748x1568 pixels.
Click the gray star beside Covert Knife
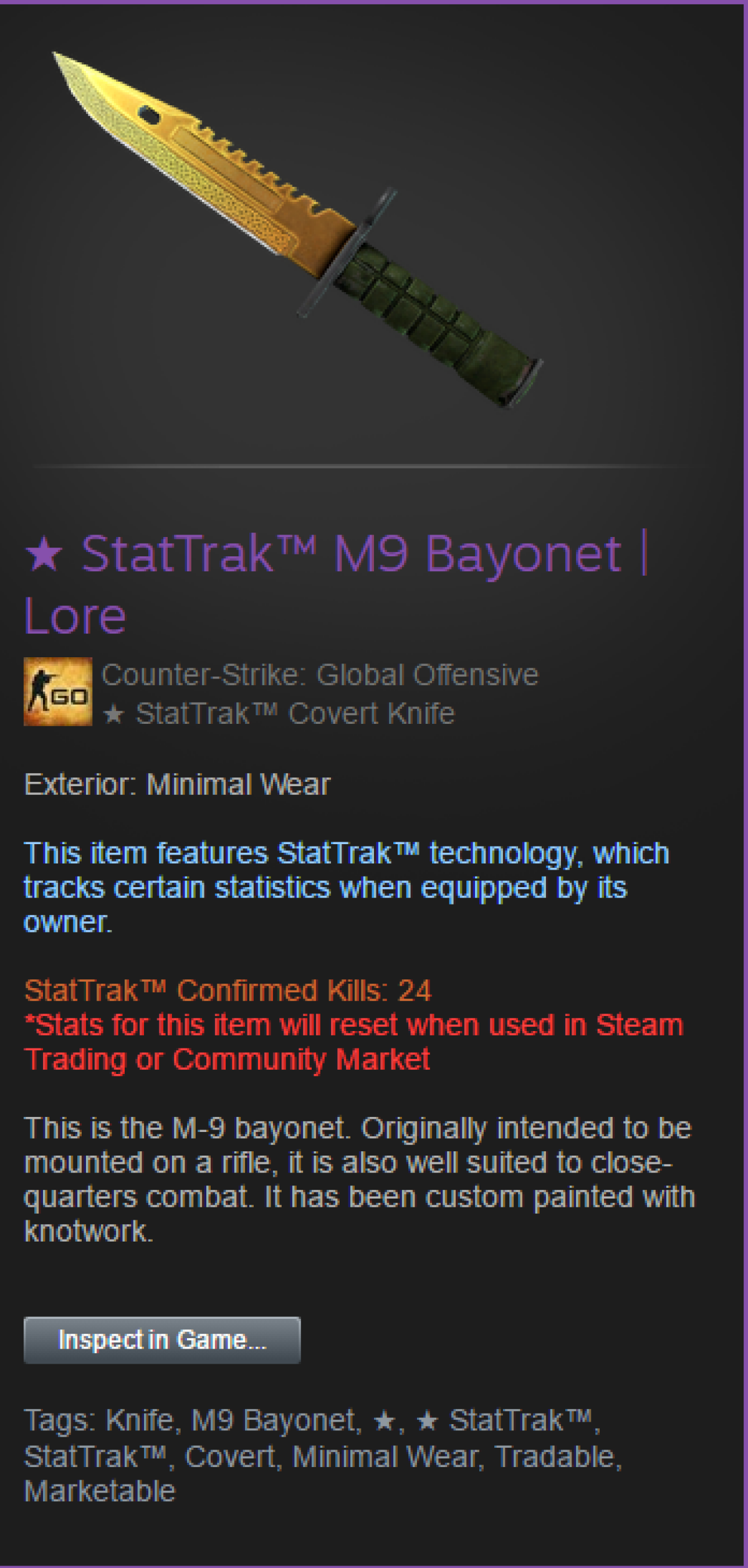coord(113,714)
